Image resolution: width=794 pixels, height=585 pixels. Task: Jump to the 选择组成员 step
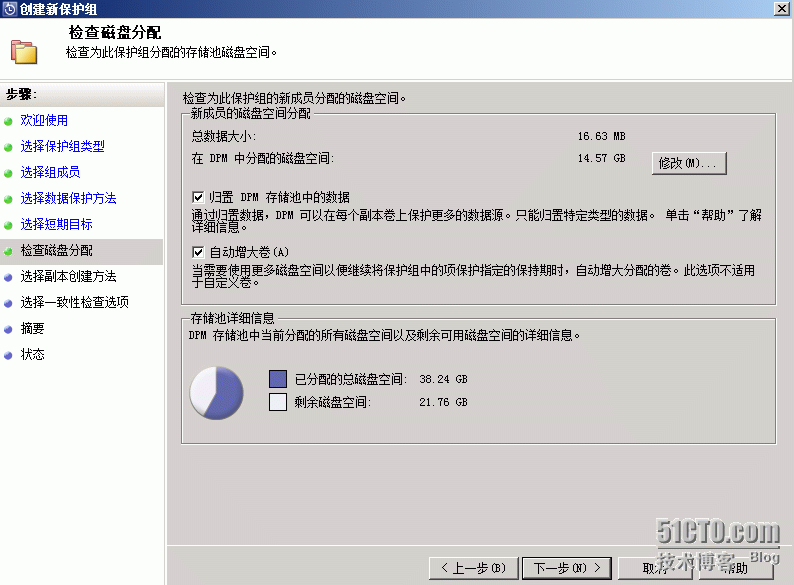(50, 172)
